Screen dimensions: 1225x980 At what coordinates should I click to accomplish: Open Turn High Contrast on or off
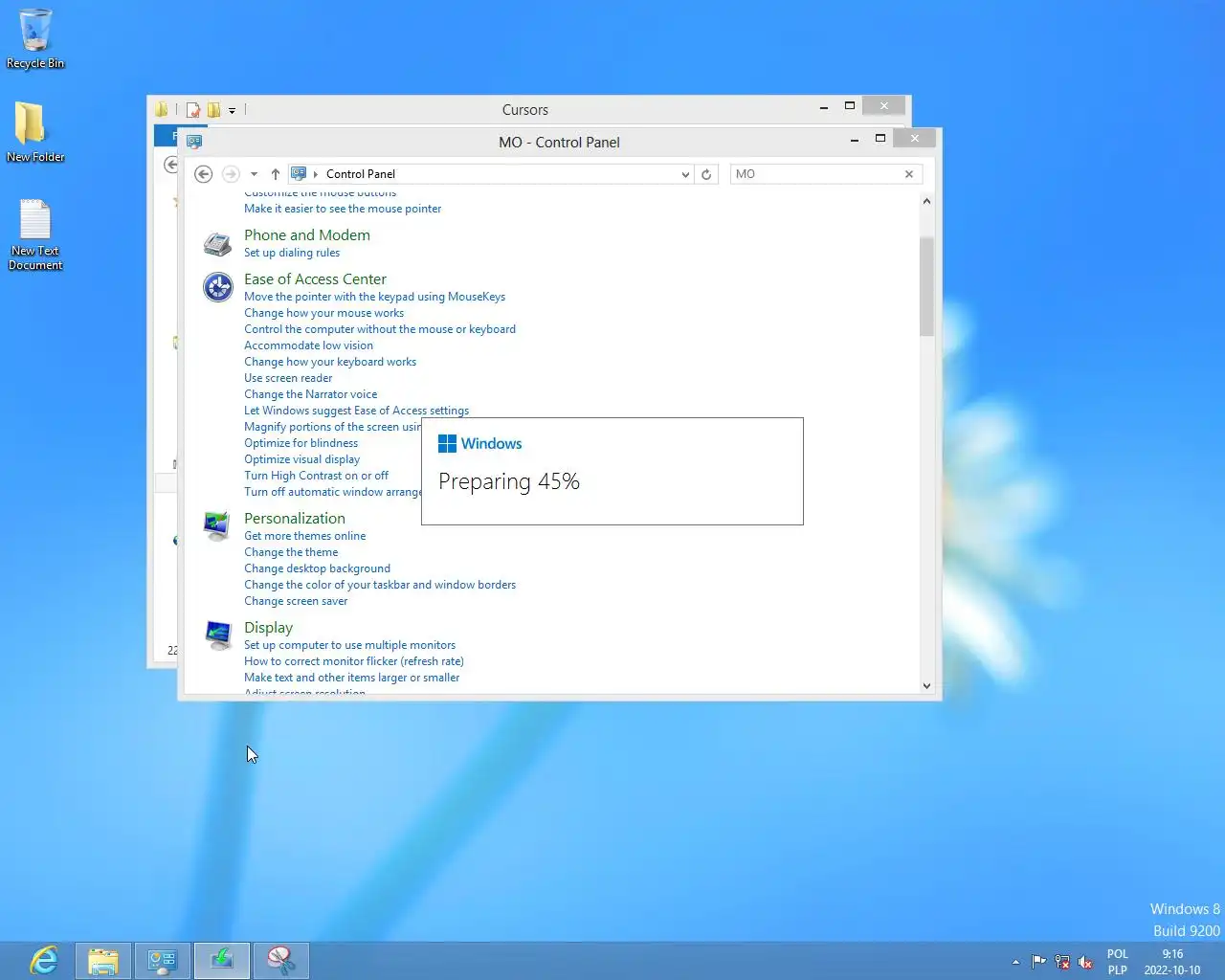pyautogui.click(x=316, y=476)
